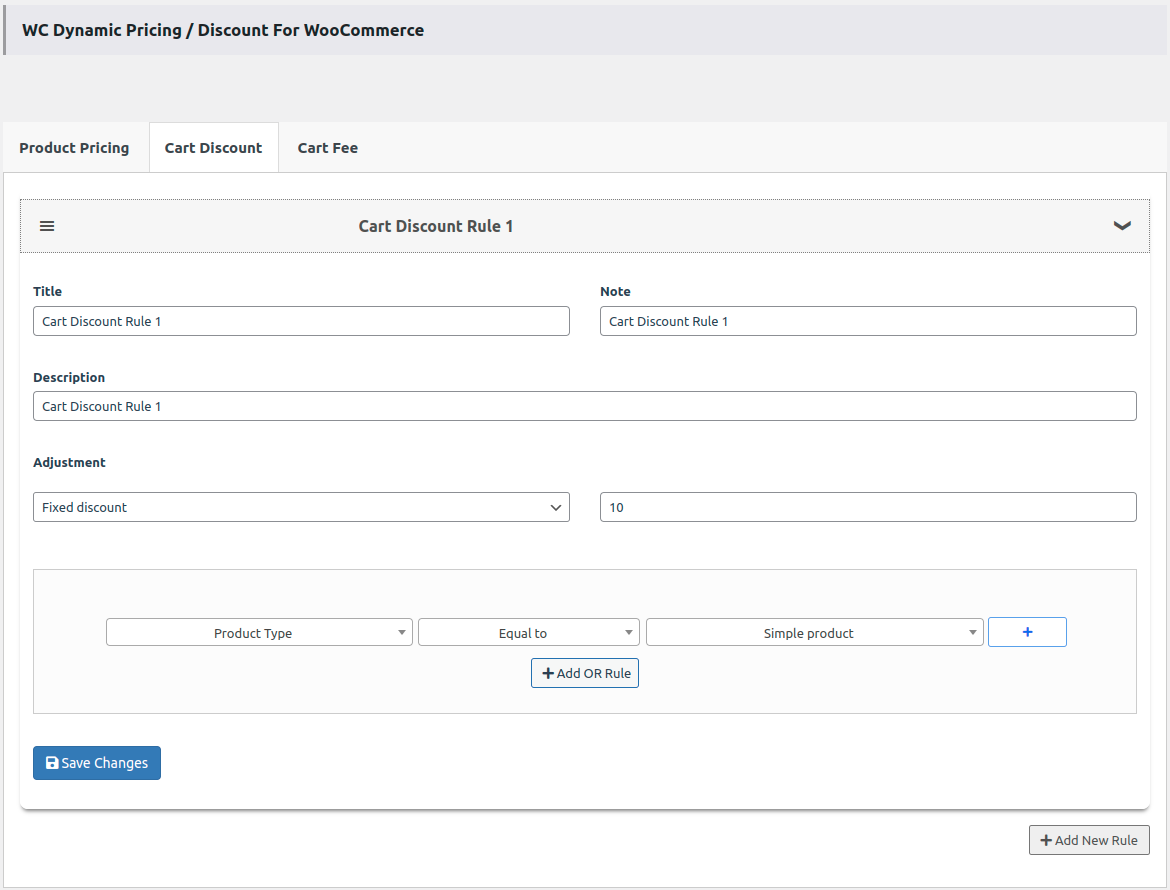
Task: Open the Product Type condition dropdown
Action: click(259, 633)
